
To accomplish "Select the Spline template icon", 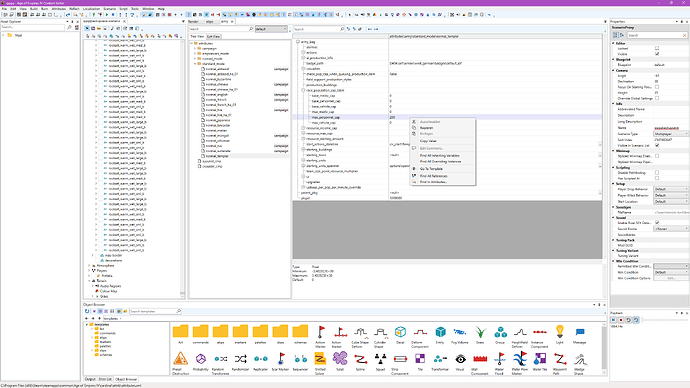I will (360, 359).
